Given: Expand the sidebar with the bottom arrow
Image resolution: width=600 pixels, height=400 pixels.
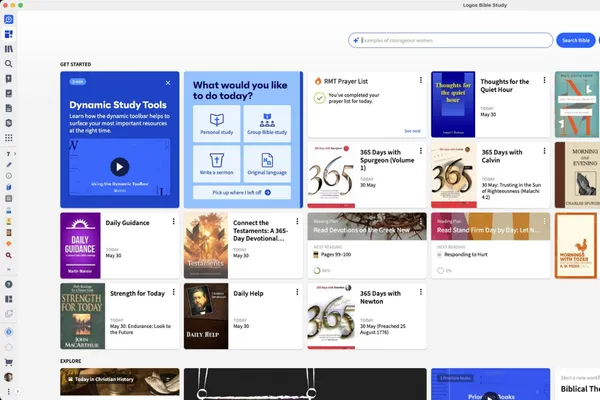Looking at the screenshot, I should (x=17, y=392).
